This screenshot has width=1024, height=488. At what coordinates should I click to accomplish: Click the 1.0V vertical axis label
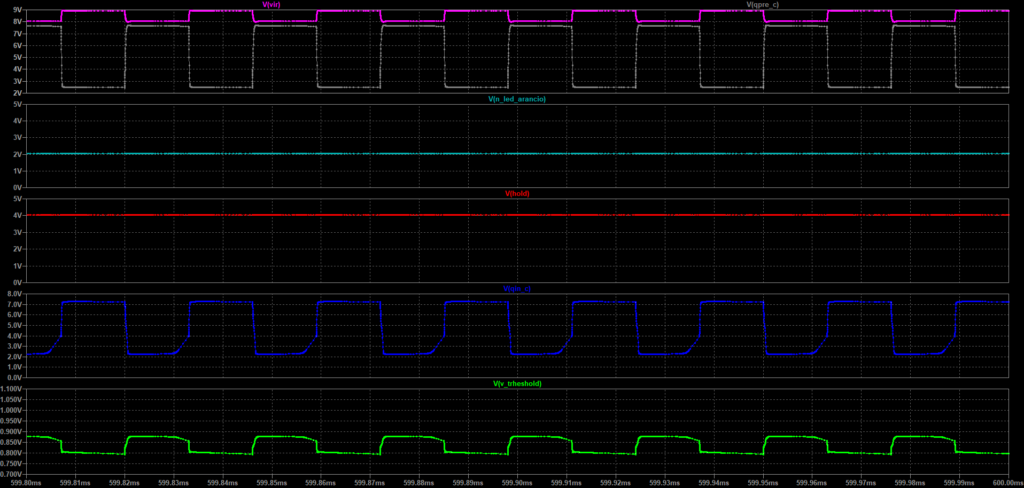pyautogui.click(x=15, y=367)
